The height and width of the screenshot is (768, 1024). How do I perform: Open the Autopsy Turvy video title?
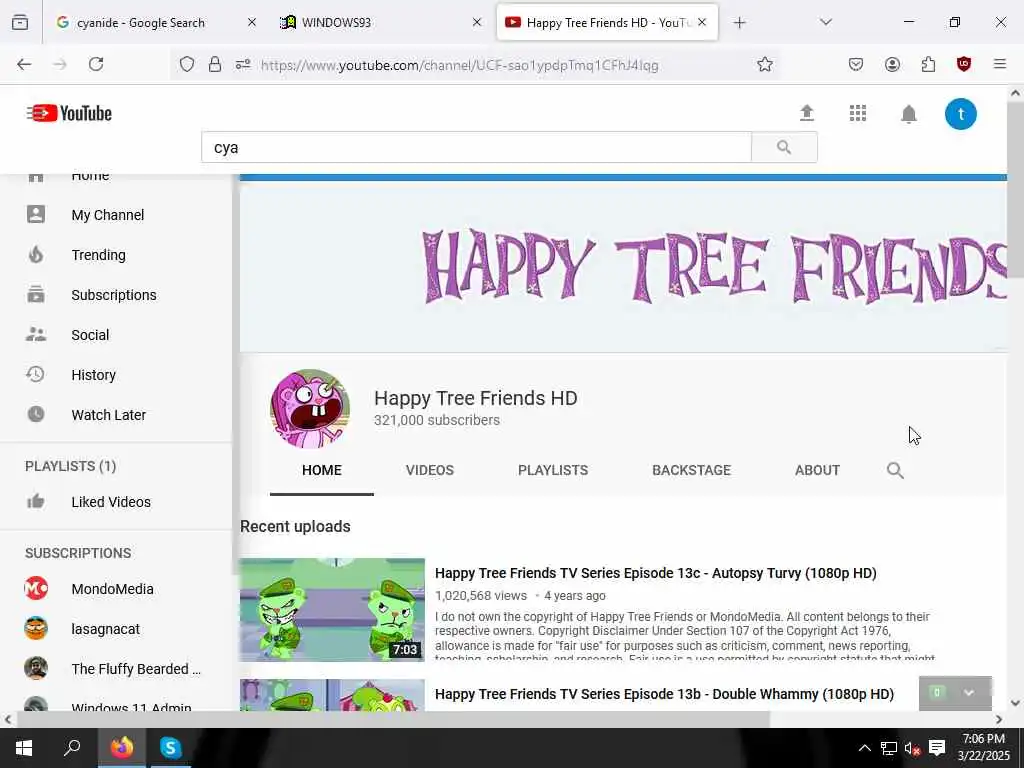(x=656, y=573)
